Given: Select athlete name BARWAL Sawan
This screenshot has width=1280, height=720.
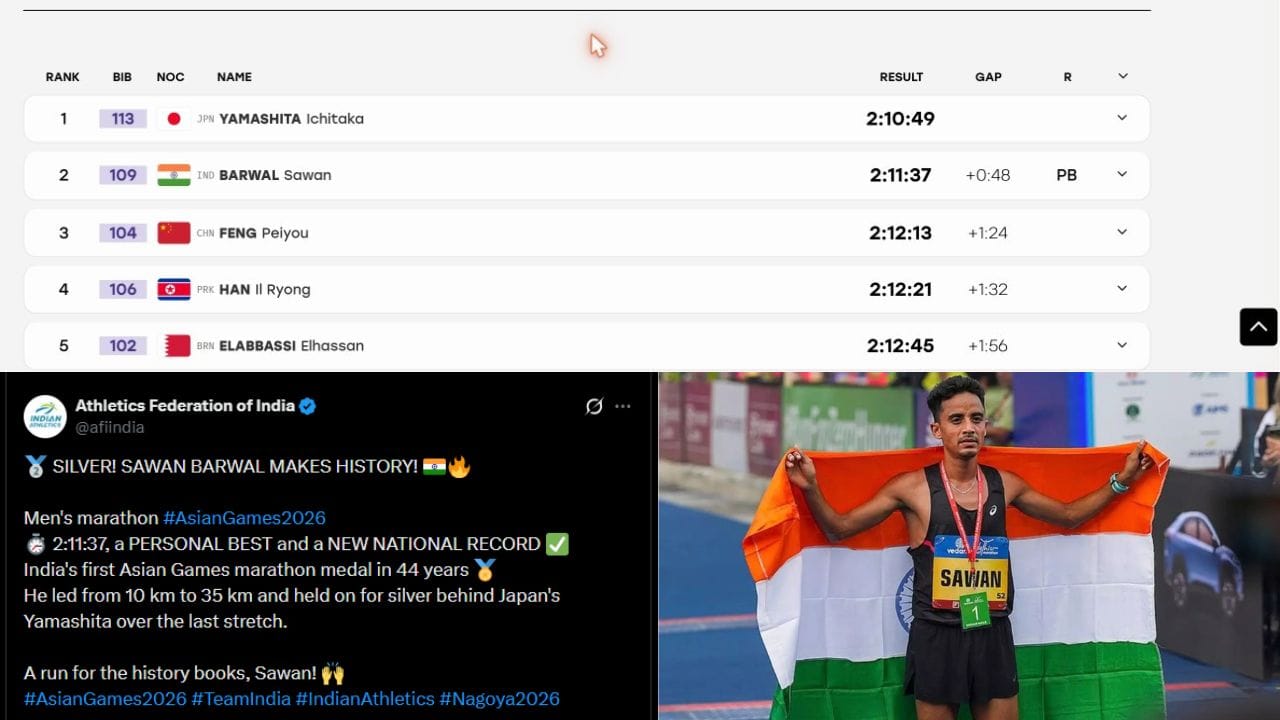Looking at the screenshot, I should 275,175.
